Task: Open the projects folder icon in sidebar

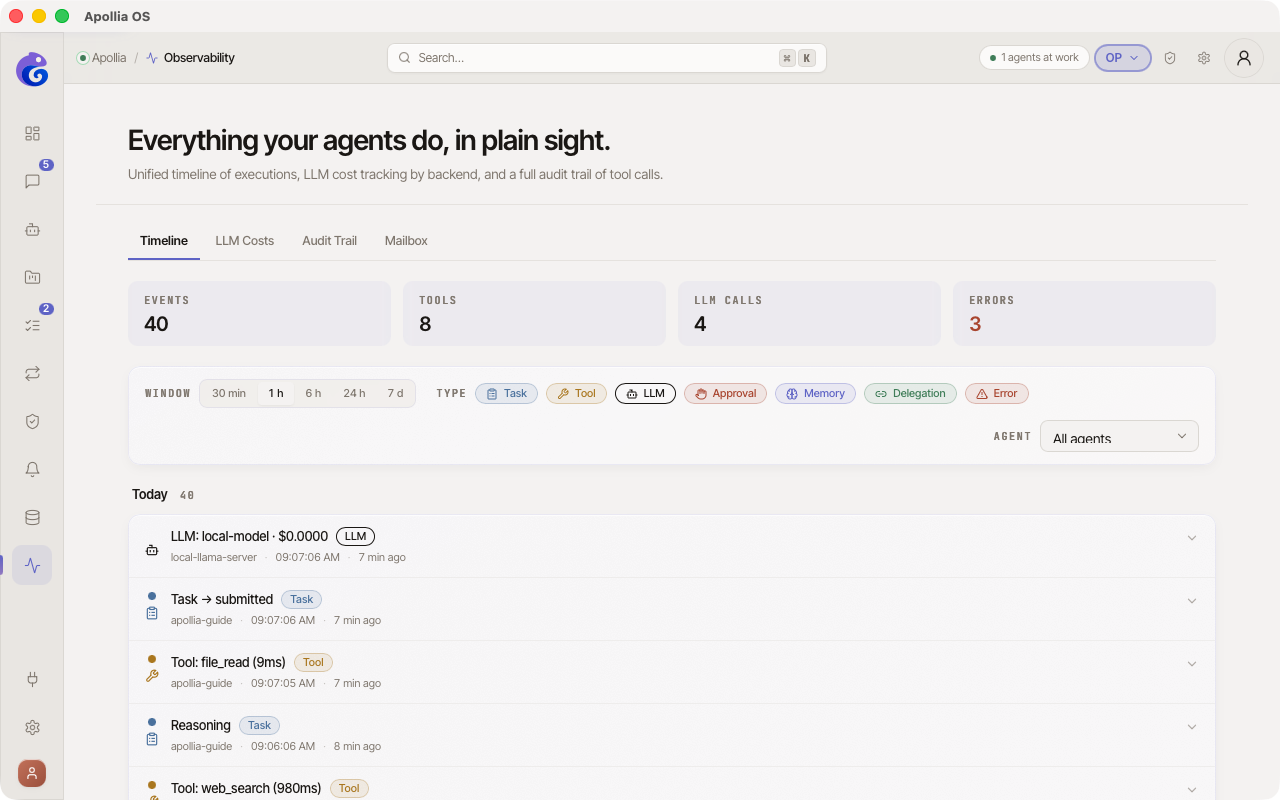Action: 32,277
